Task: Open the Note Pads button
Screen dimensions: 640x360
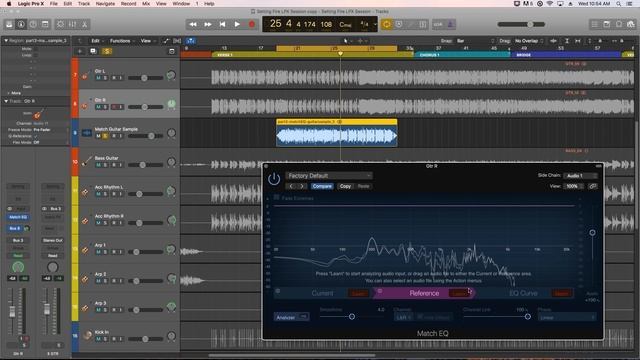Action: pyautogui.click(x=607, y=24)
